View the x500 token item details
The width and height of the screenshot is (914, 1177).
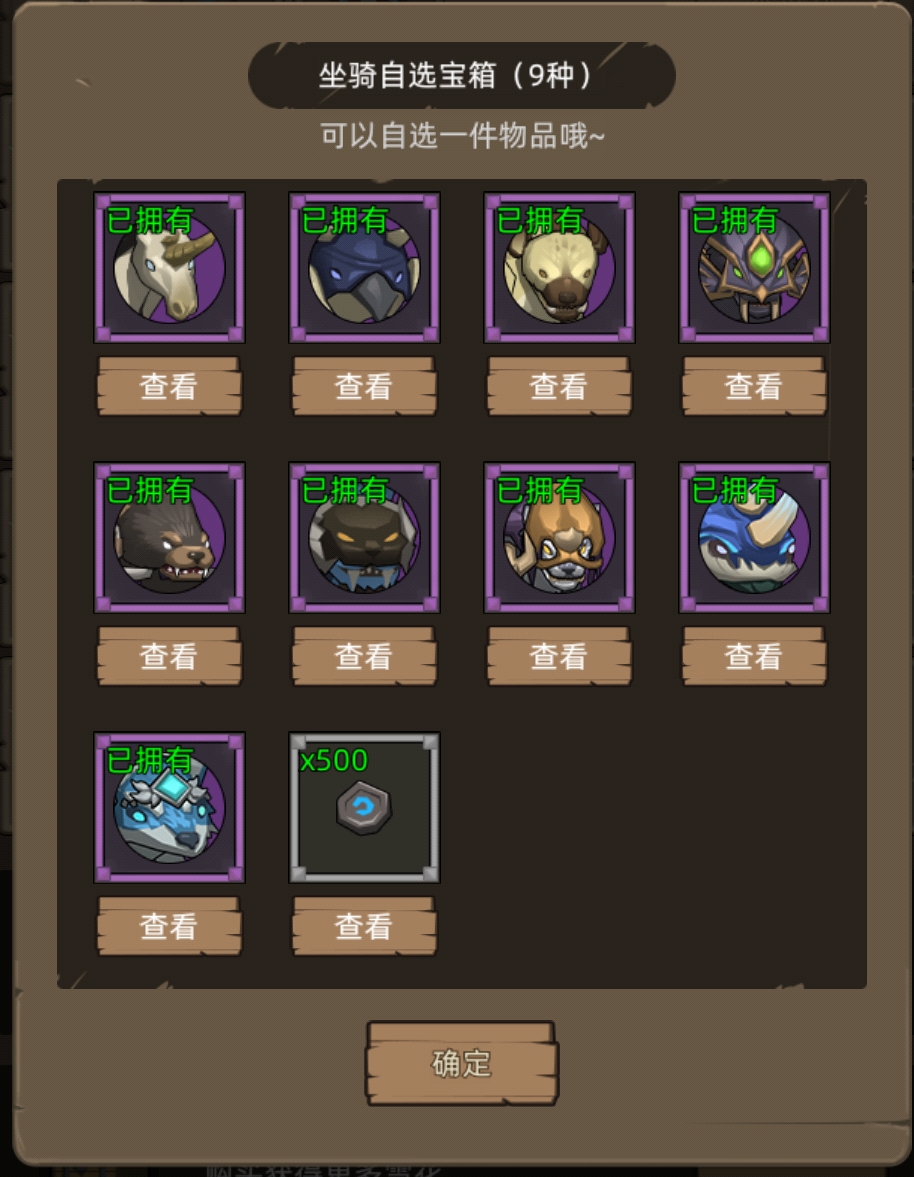(x=364, y=926)
